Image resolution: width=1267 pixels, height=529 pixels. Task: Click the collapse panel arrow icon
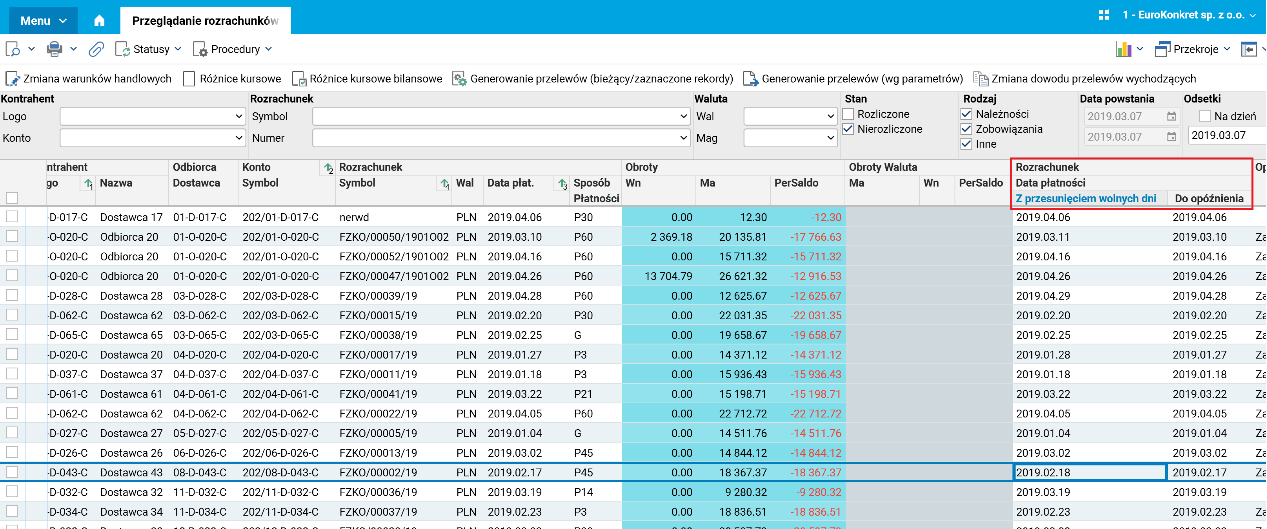pos(1249,48)
